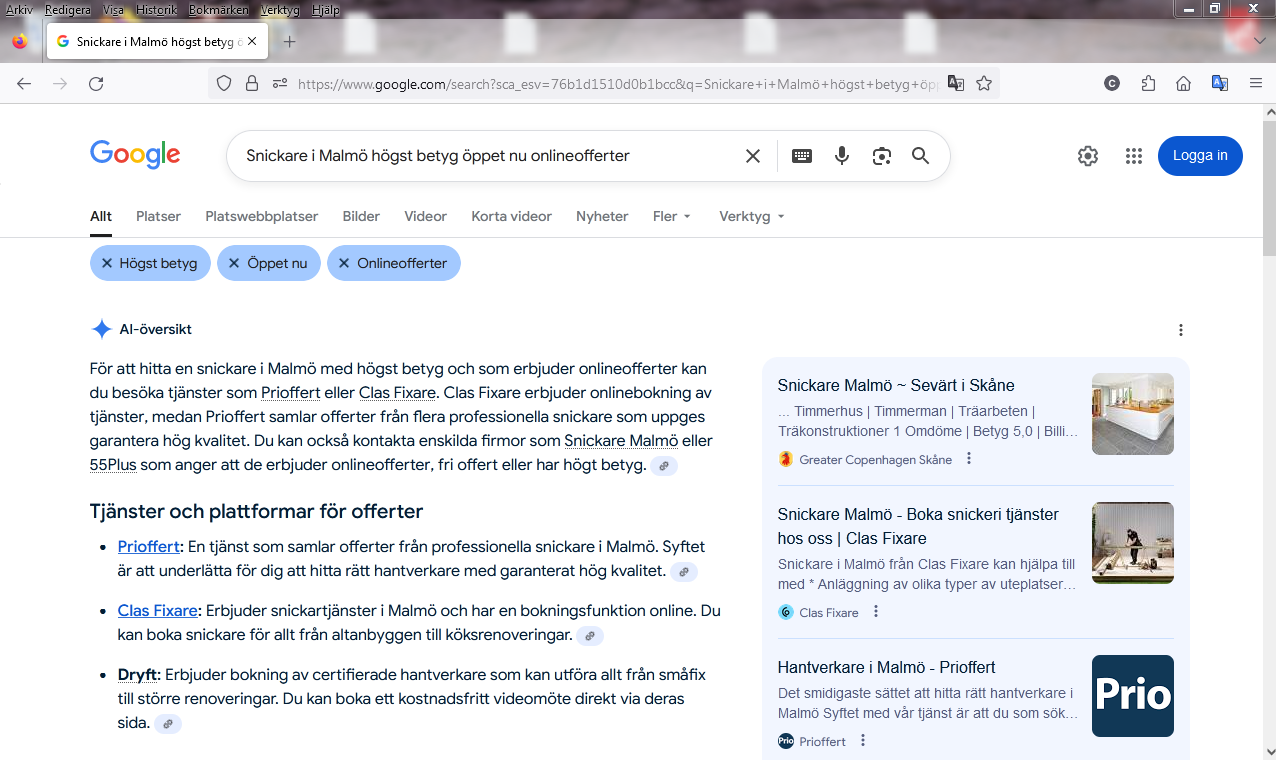Image resolution: width=1276 pixels, height=760 pixels.
Task: Open Google quick settings gear
Action: [x=1088, y=156]
